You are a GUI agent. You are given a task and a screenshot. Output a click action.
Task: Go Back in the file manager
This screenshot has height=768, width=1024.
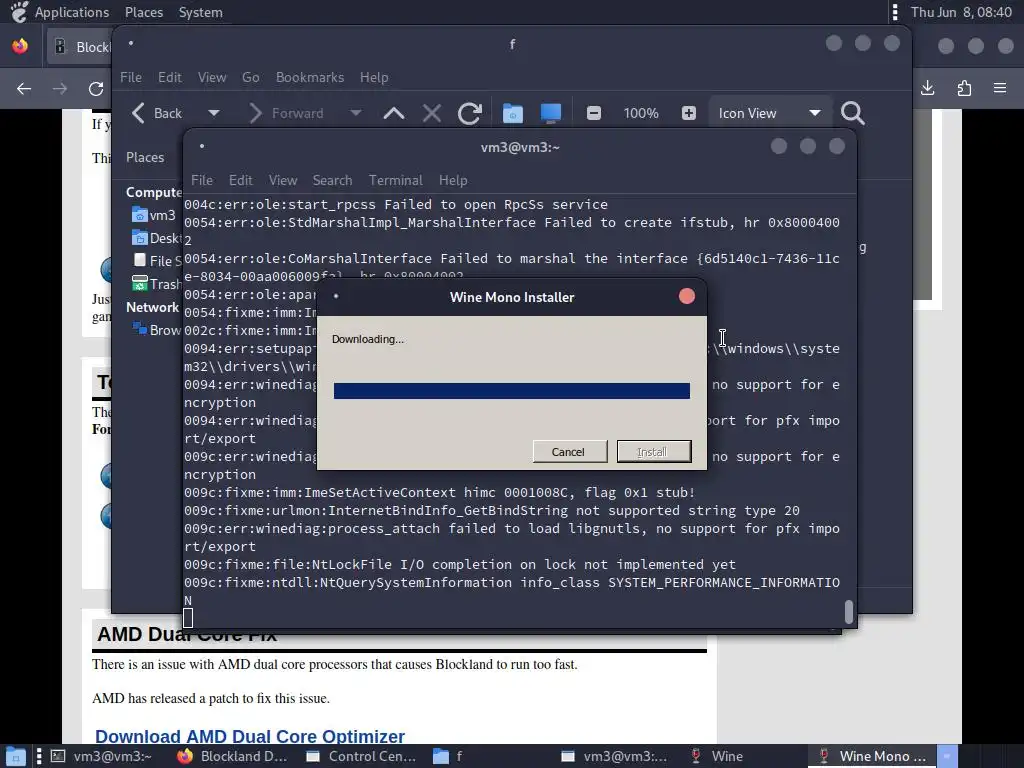(x=157, y=113)
